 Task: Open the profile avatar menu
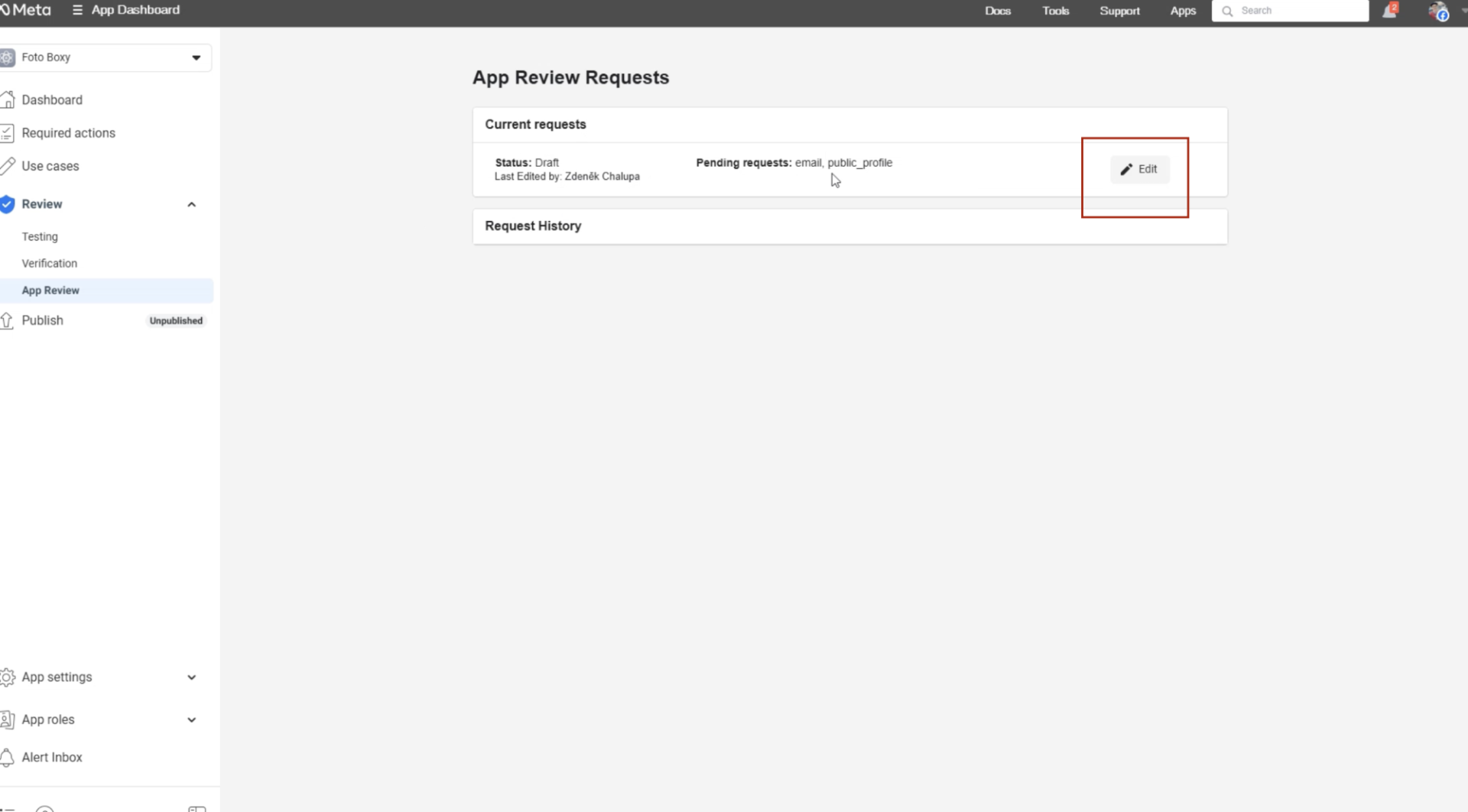pos(1438,11)
